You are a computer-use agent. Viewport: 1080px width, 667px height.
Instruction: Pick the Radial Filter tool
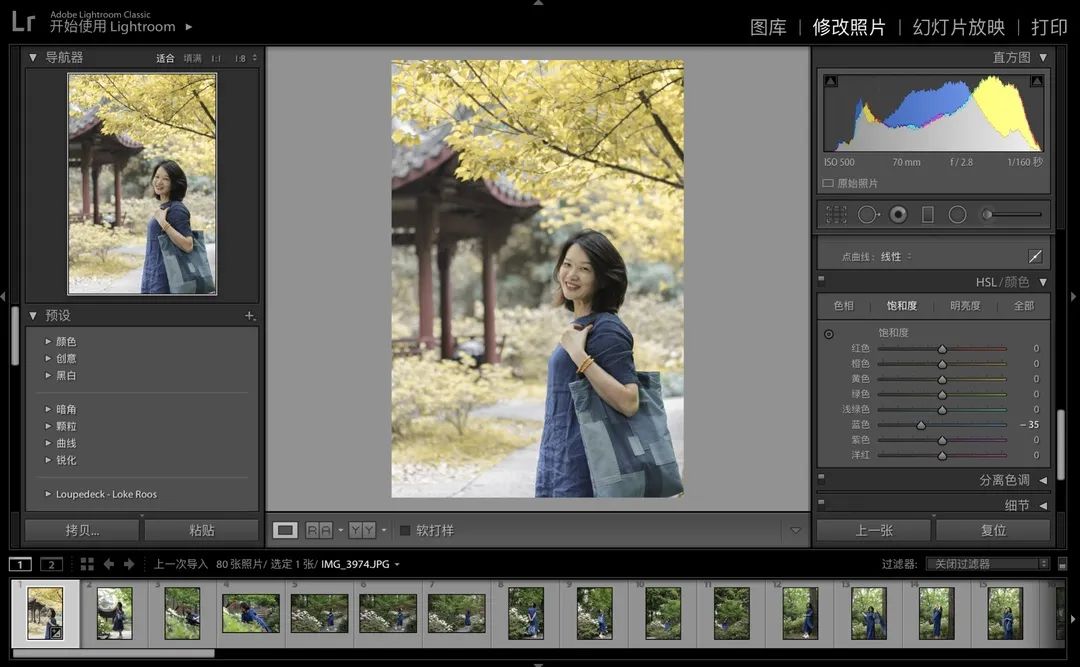click(957, 214)
